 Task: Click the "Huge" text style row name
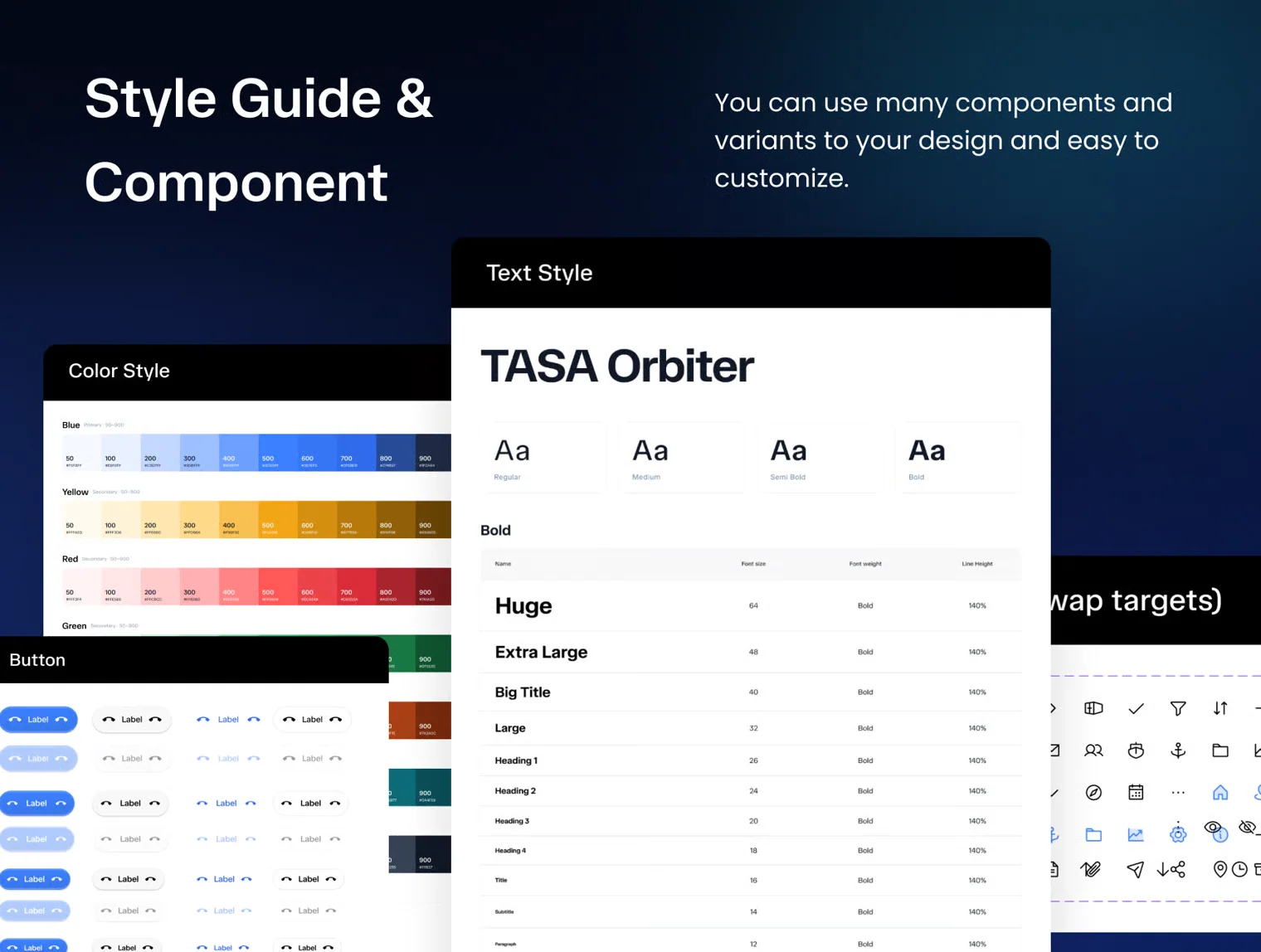pyautogui.click(x=523, y=606)
